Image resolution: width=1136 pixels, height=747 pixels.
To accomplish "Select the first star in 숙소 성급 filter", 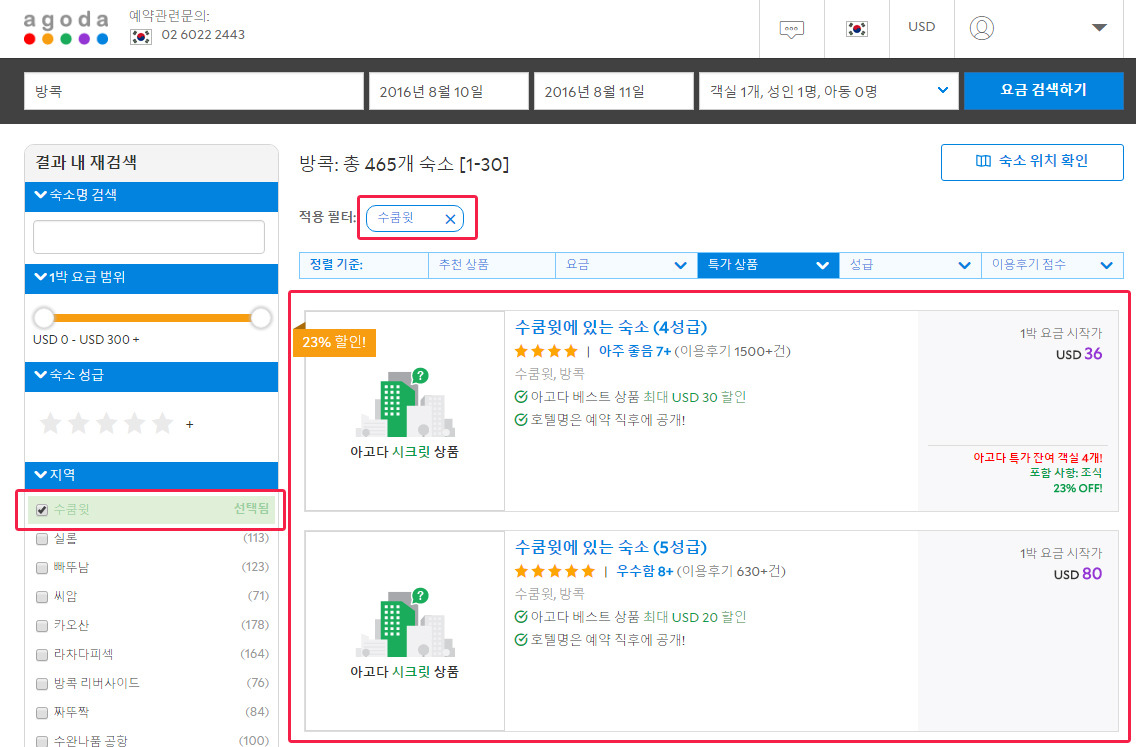I will pyautogui.click(x=50, y=423).
